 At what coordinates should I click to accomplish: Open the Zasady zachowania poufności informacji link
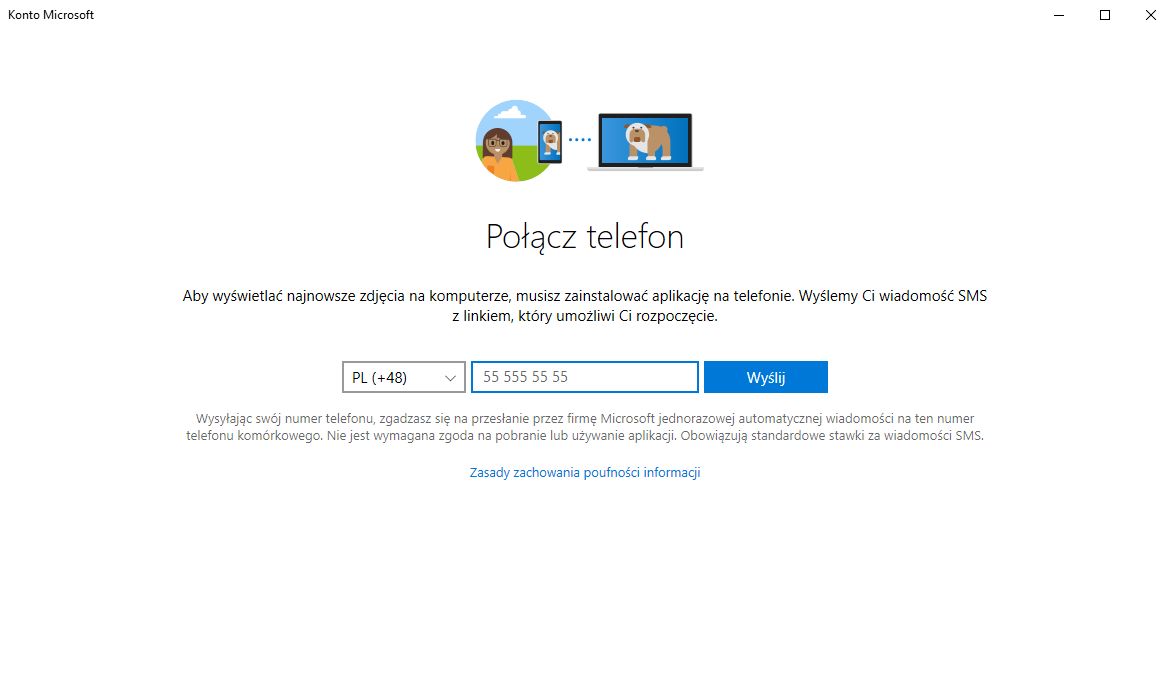[585, 472]
